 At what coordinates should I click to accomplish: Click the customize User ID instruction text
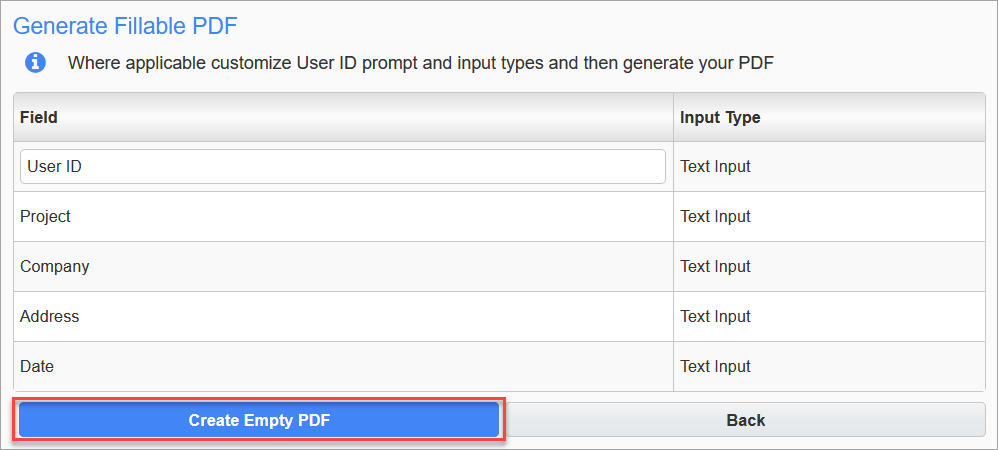(420, 63)
